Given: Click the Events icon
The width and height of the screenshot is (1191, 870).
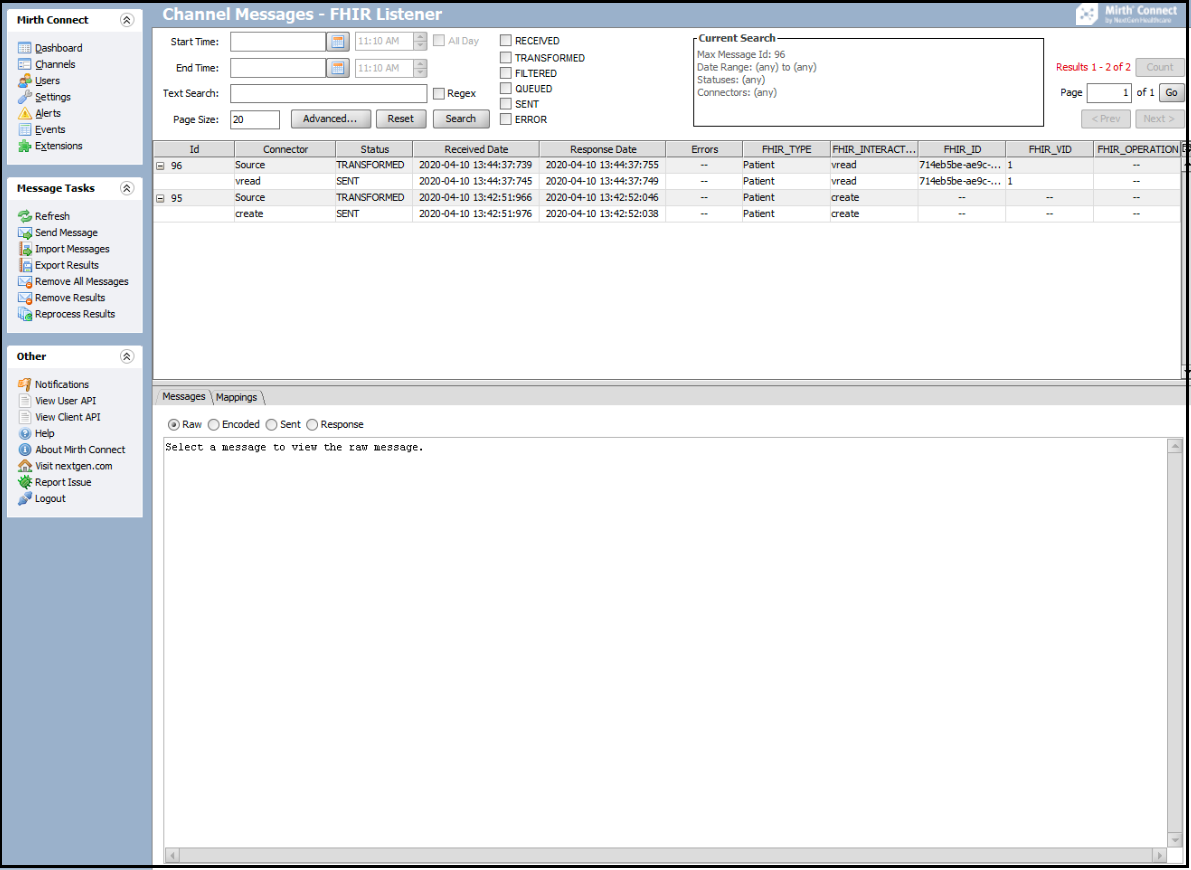Looking at the screenshot, I should click(24, 130).
